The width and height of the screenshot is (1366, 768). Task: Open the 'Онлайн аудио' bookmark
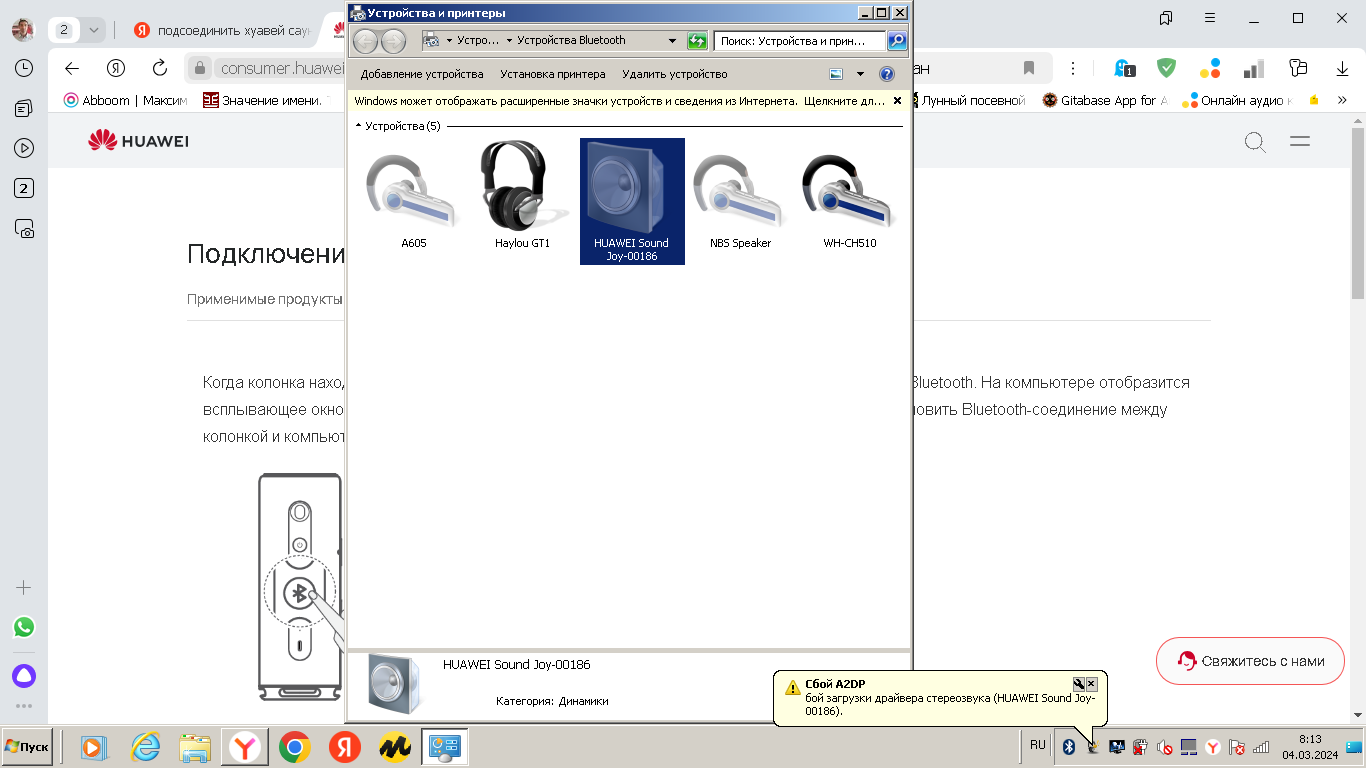[x=1236, y=100]
